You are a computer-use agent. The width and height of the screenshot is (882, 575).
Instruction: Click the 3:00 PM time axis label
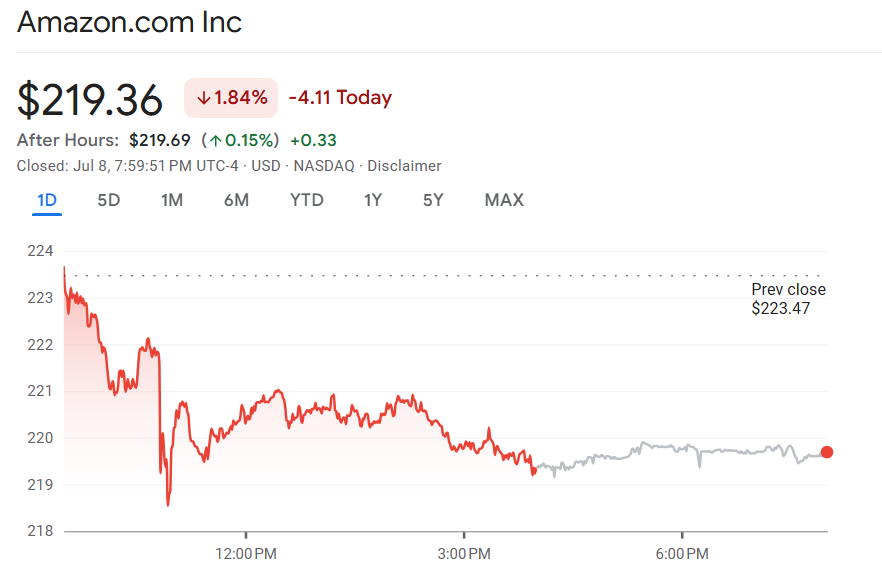point(464,553)
